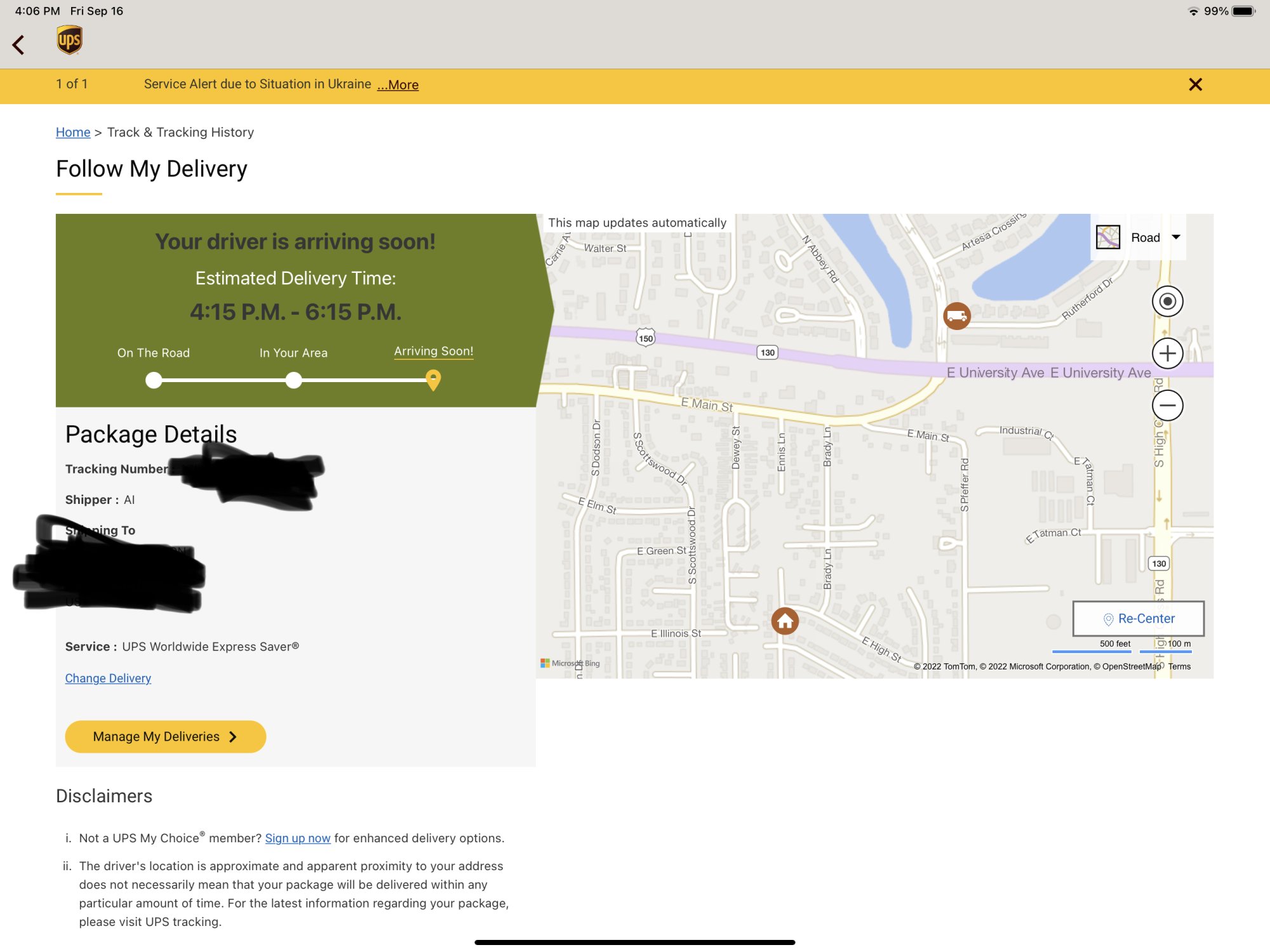Click the delivery truck marker on the map

pyautogui.click(x=956, y=315)
